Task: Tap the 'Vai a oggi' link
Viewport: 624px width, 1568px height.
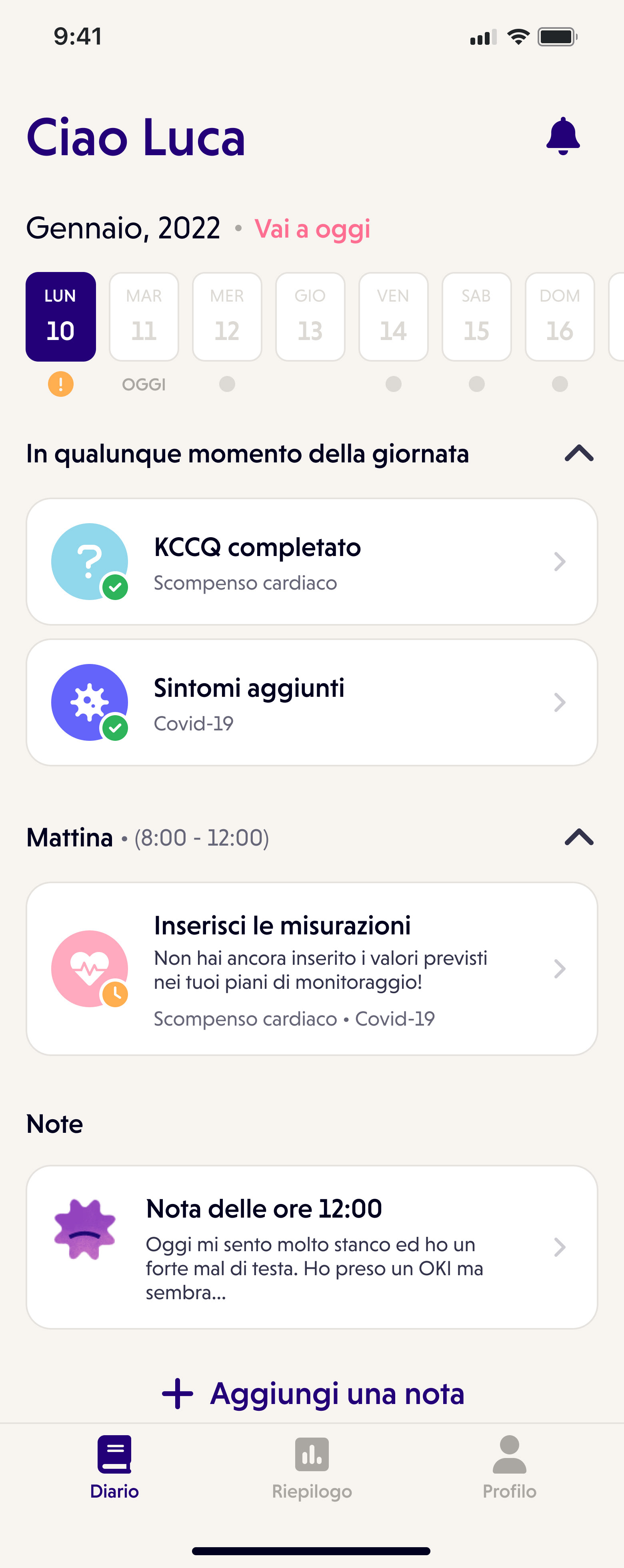Action: (x=312, y=229)
